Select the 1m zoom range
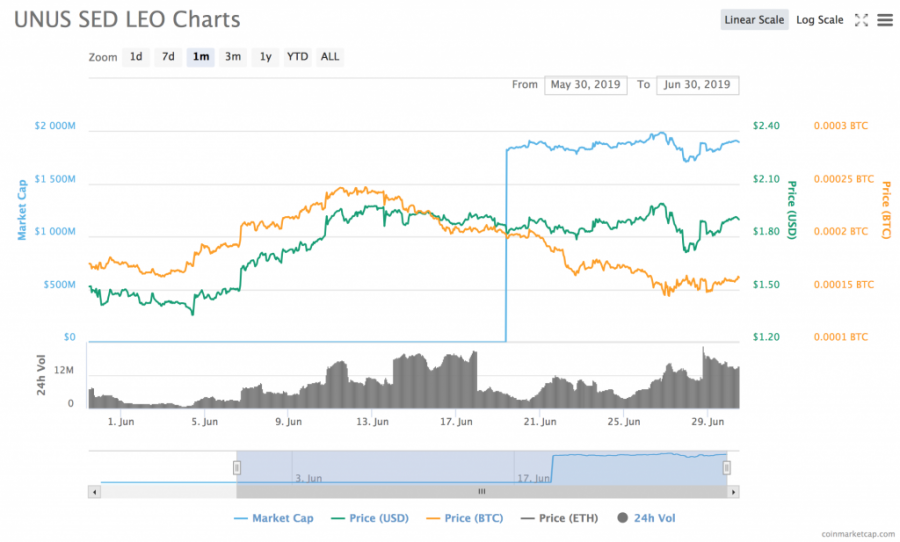900x542 pixels. 200,57
